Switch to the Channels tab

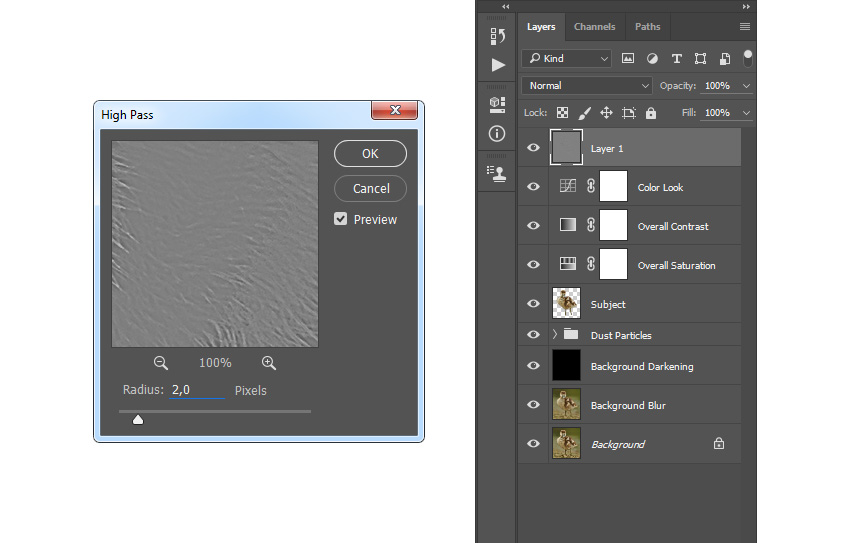point(594,27)
